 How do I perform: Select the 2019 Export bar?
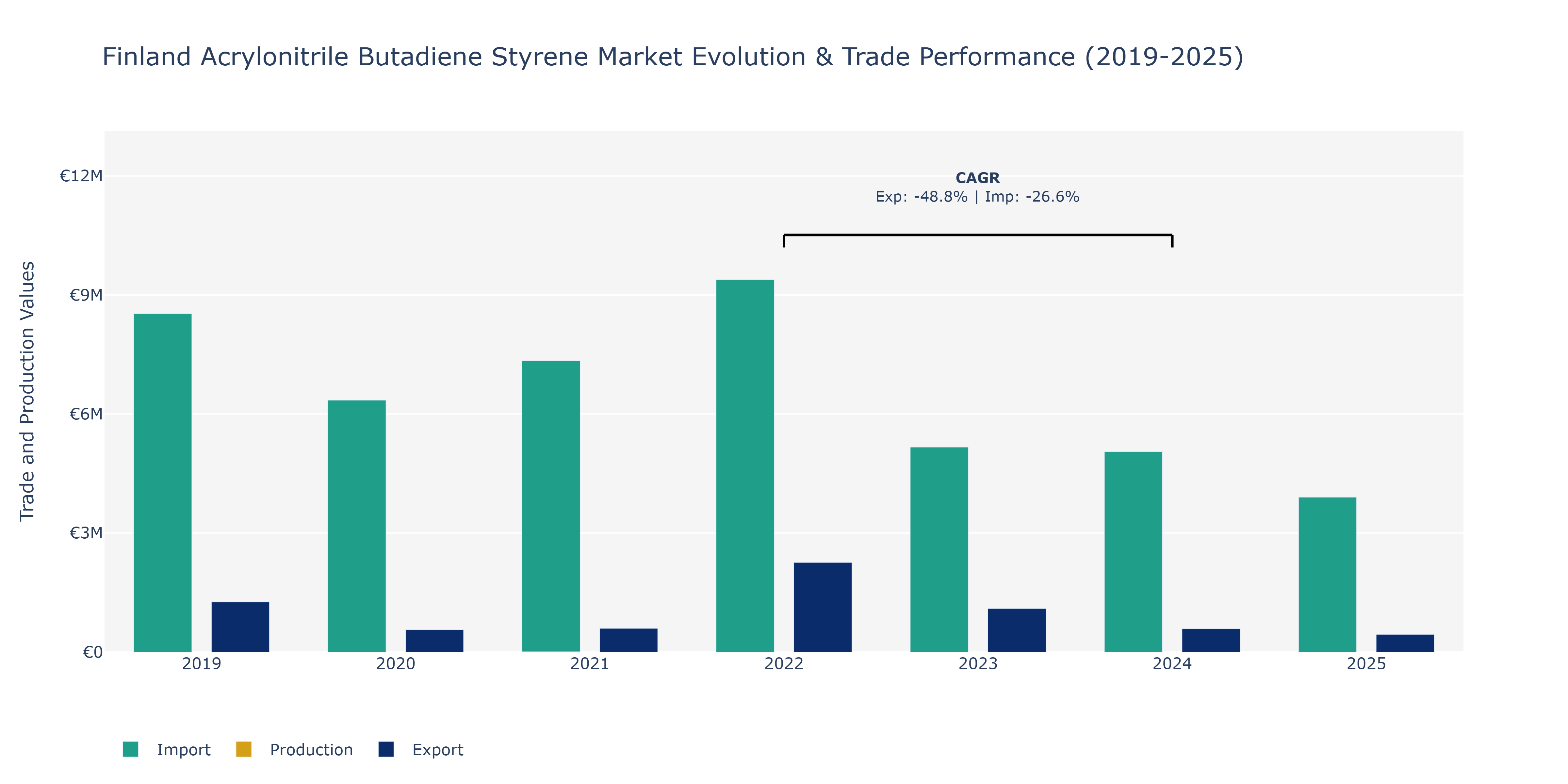[x=240, y=627]
